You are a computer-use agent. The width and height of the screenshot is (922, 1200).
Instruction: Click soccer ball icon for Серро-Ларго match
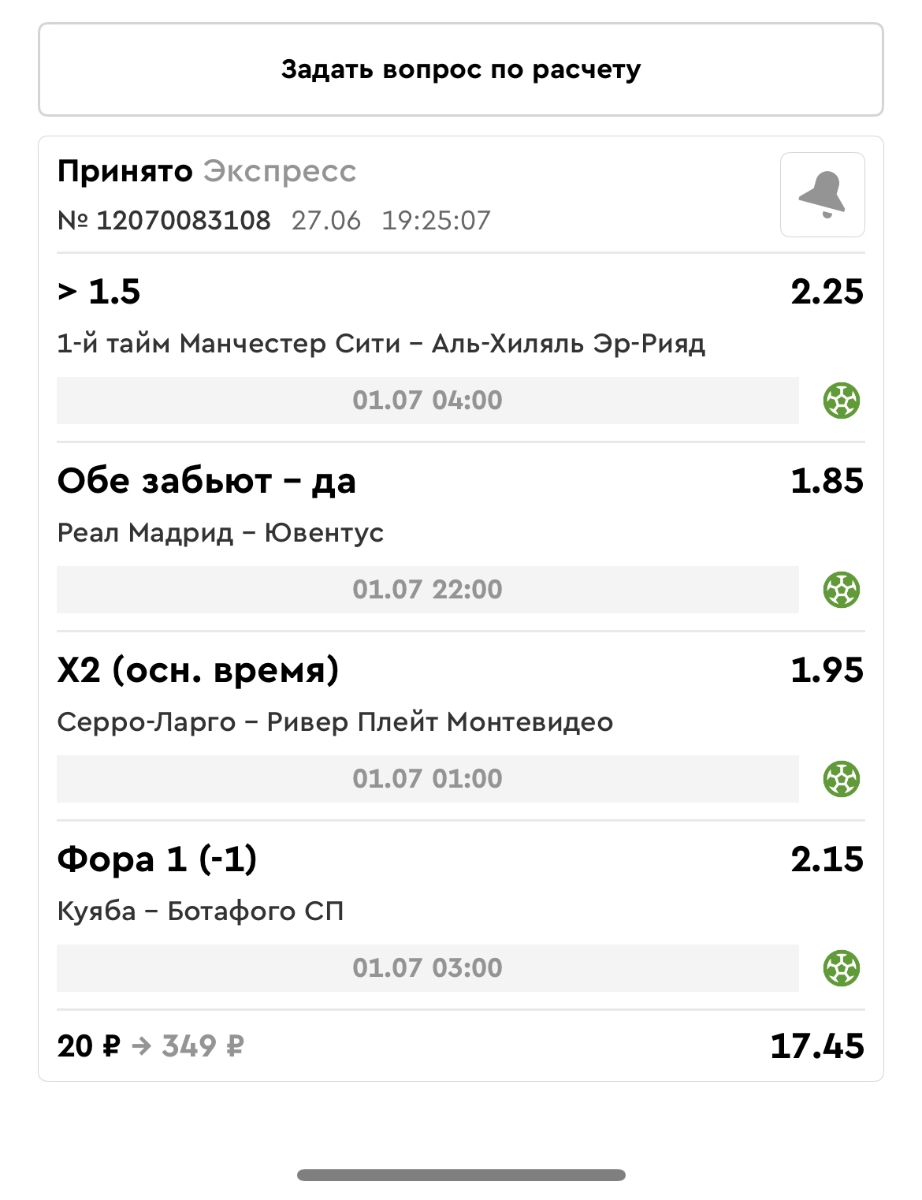coord(842,779)
